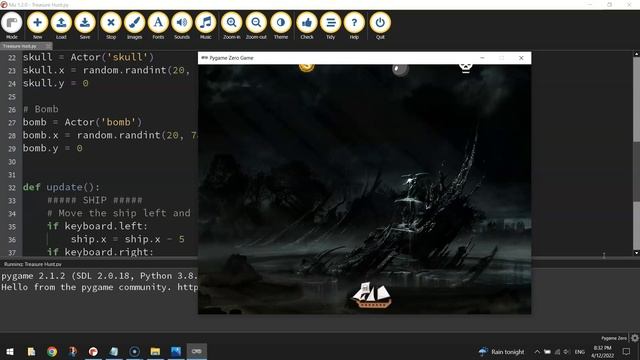
Task: Open the Rain tonight weather widget
Action: click(x=501, y=351)
